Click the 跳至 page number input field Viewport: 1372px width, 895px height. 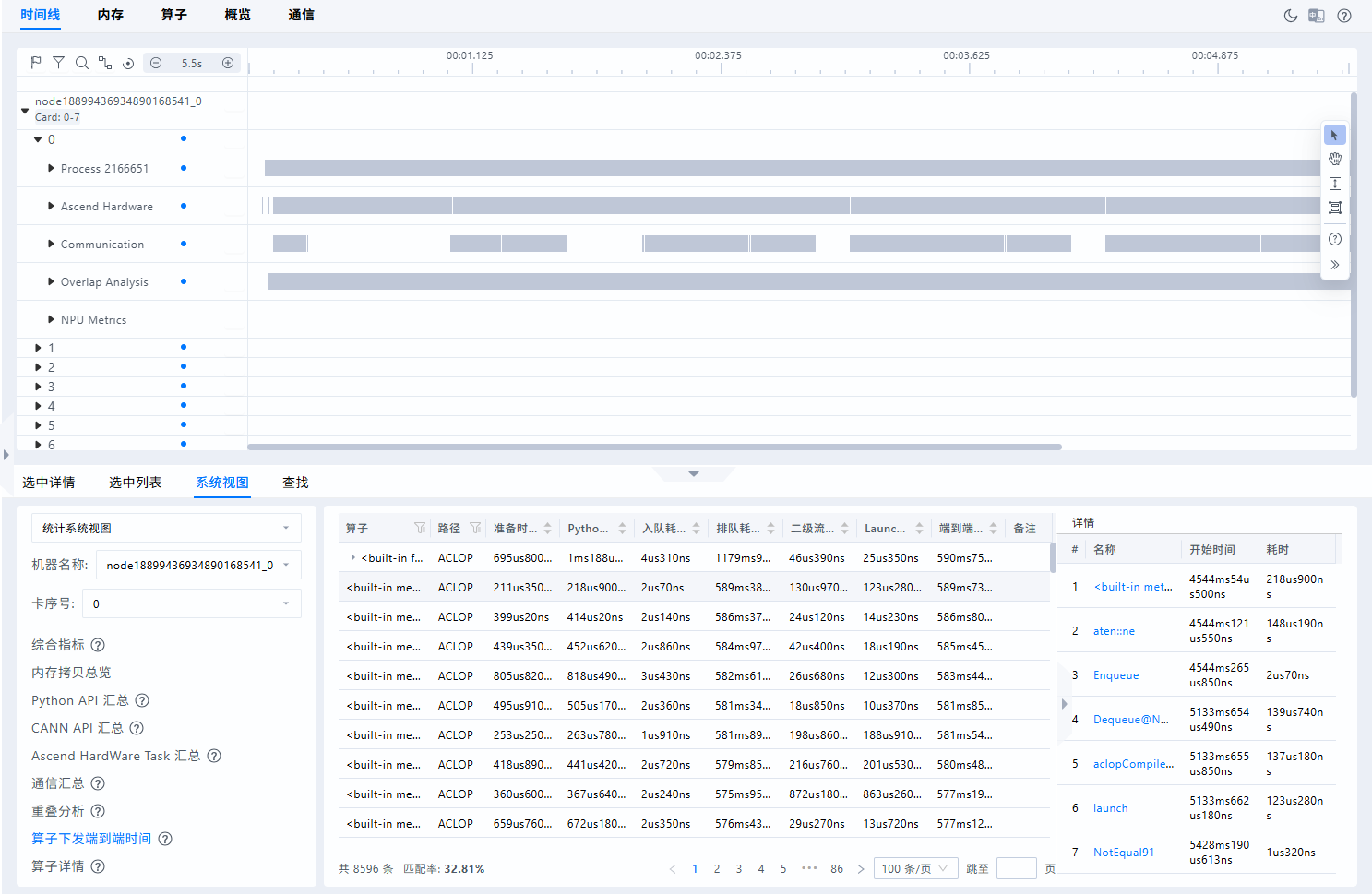1017,868
